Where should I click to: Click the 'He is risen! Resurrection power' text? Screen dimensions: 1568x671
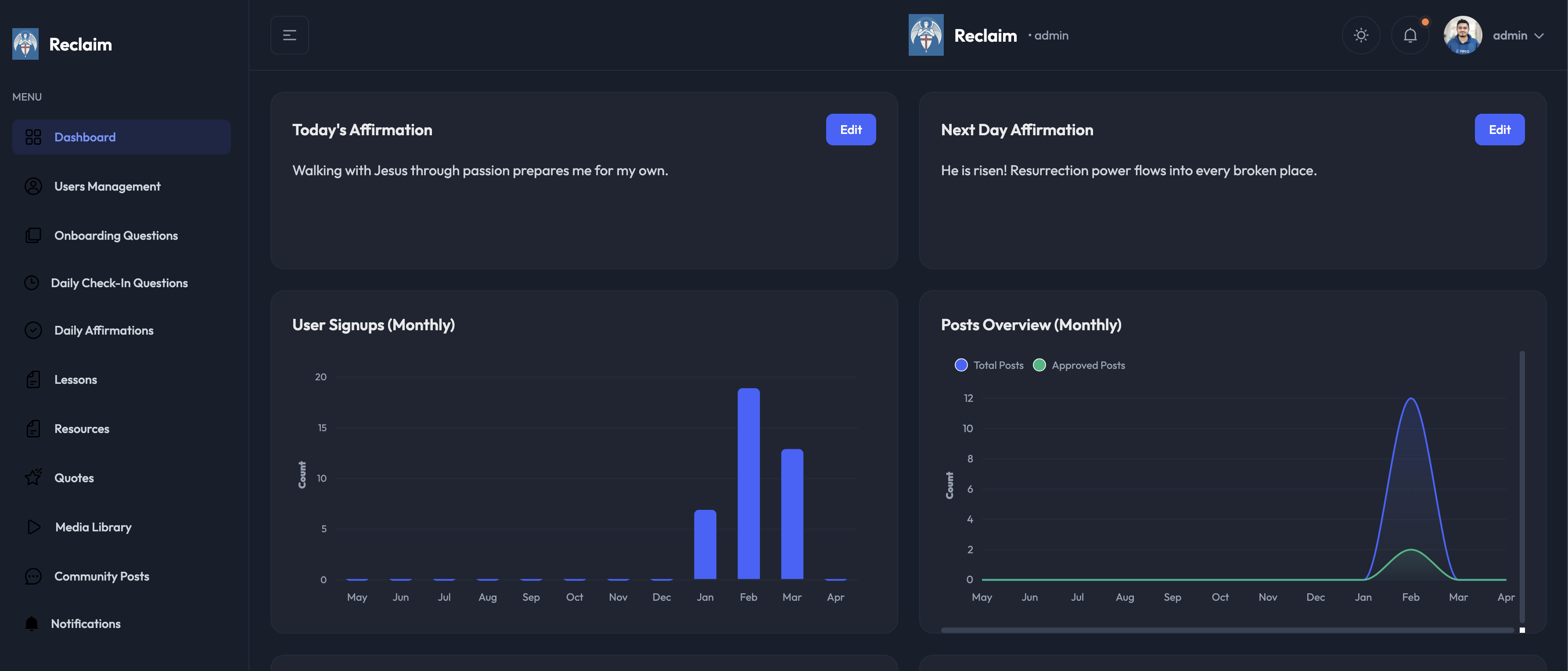(1129, 170)
